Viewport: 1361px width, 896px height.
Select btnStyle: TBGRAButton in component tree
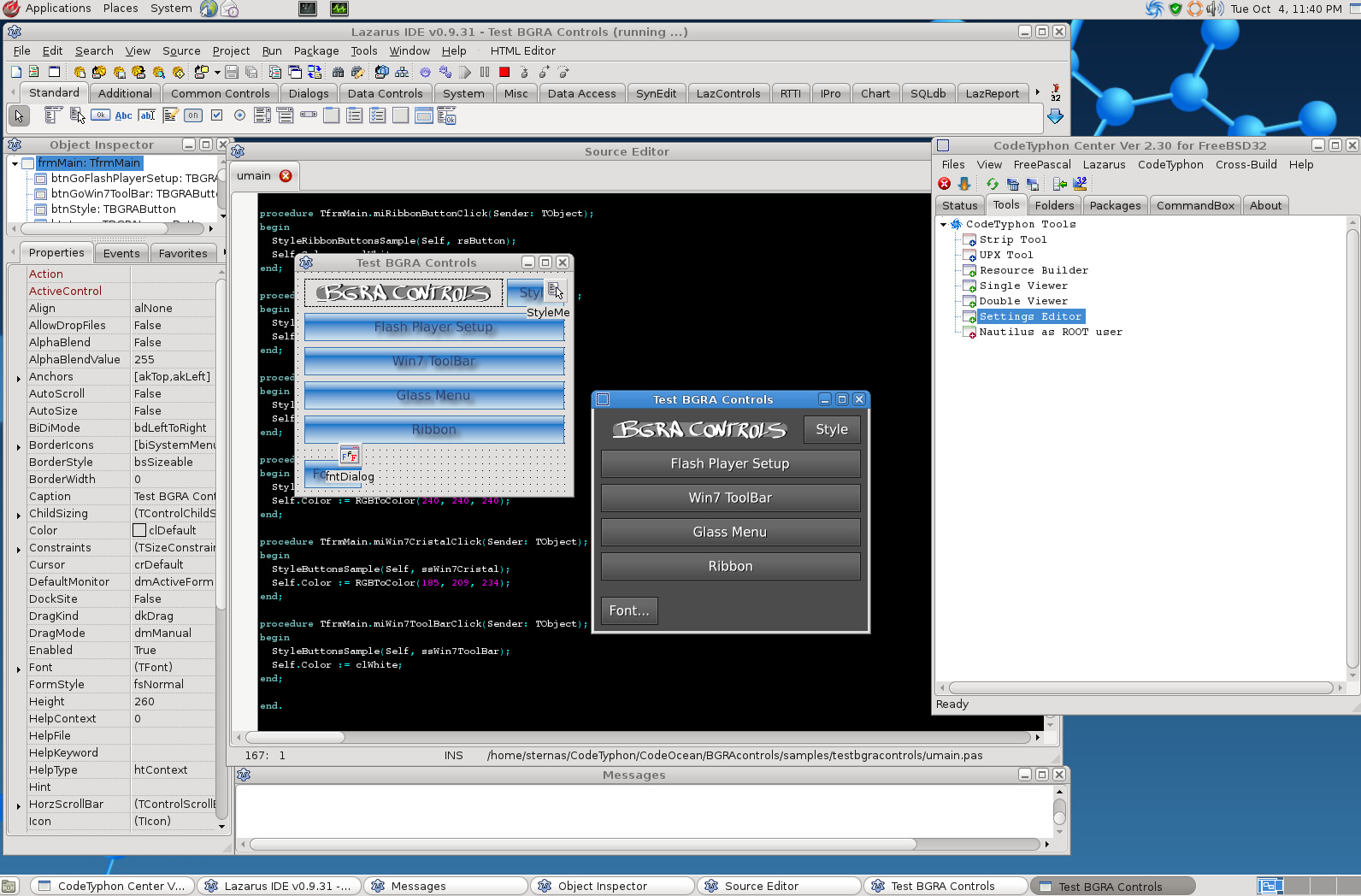[x=113, y=209]
